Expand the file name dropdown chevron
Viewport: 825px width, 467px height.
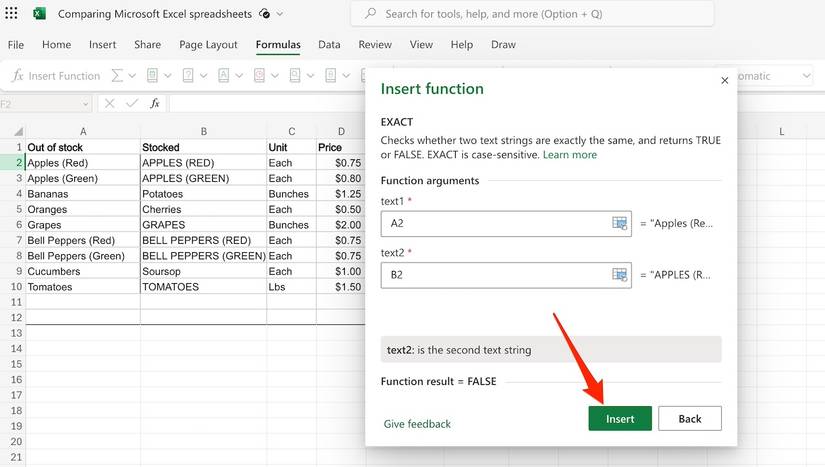[279, 14]
